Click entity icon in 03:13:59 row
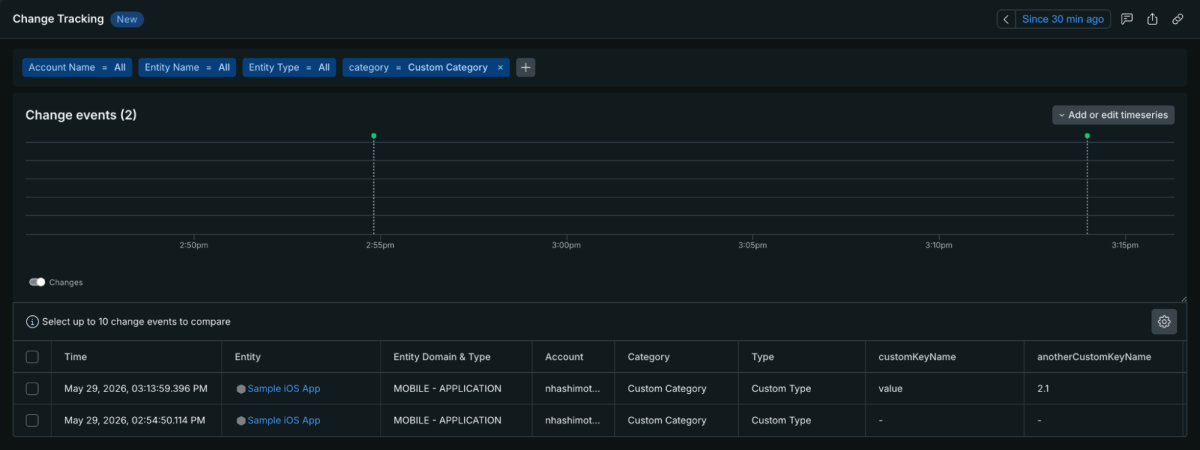 coord(241,388)
